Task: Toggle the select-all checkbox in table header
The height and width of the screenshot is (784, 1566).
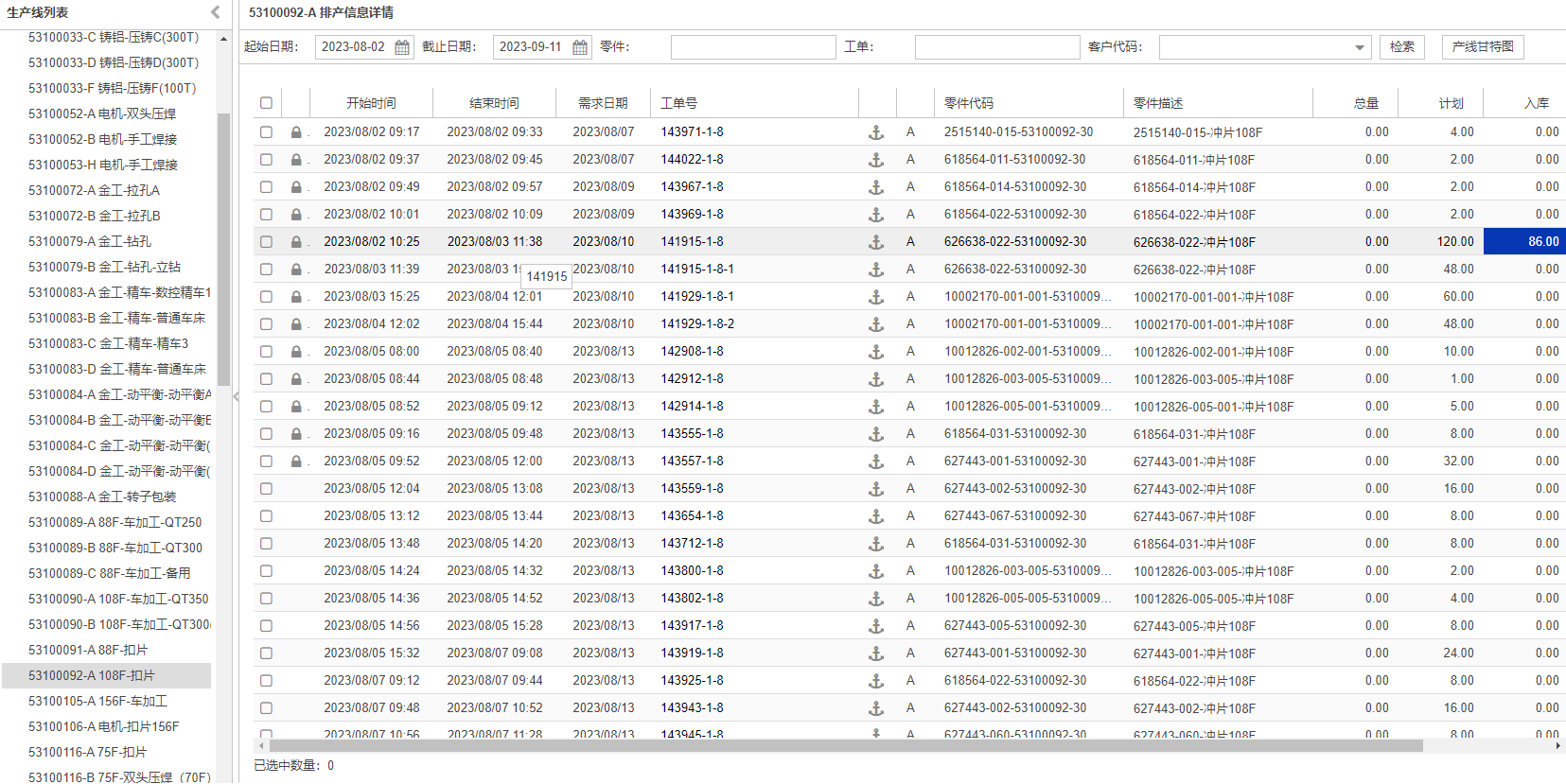Action: (266, 103)
